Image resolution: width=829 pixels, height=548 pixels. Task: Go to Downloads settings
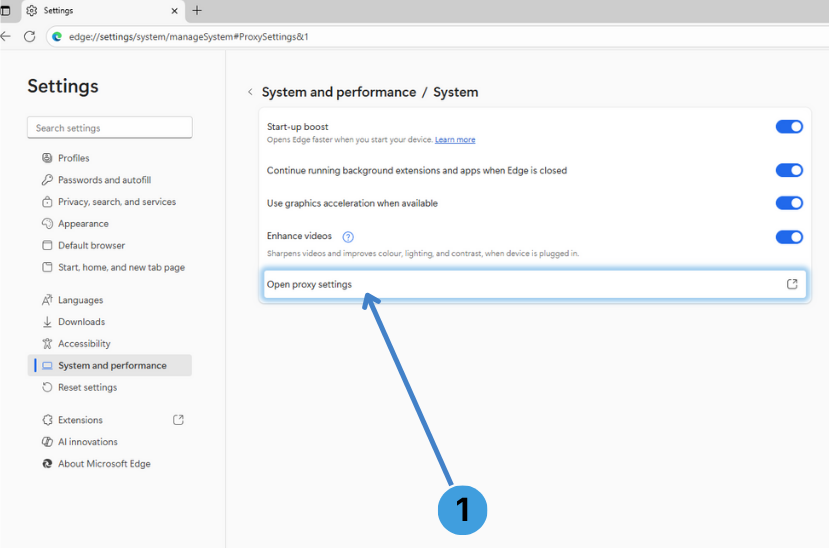[x=109, y=321]
